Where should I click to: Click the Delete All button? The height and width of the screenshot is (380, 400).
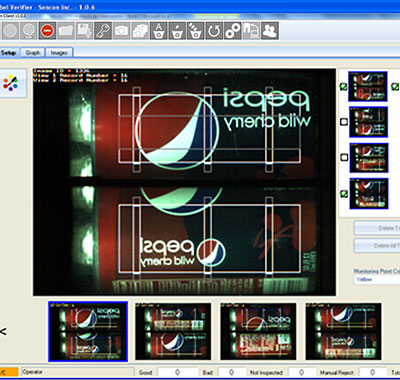pos(377,245)
